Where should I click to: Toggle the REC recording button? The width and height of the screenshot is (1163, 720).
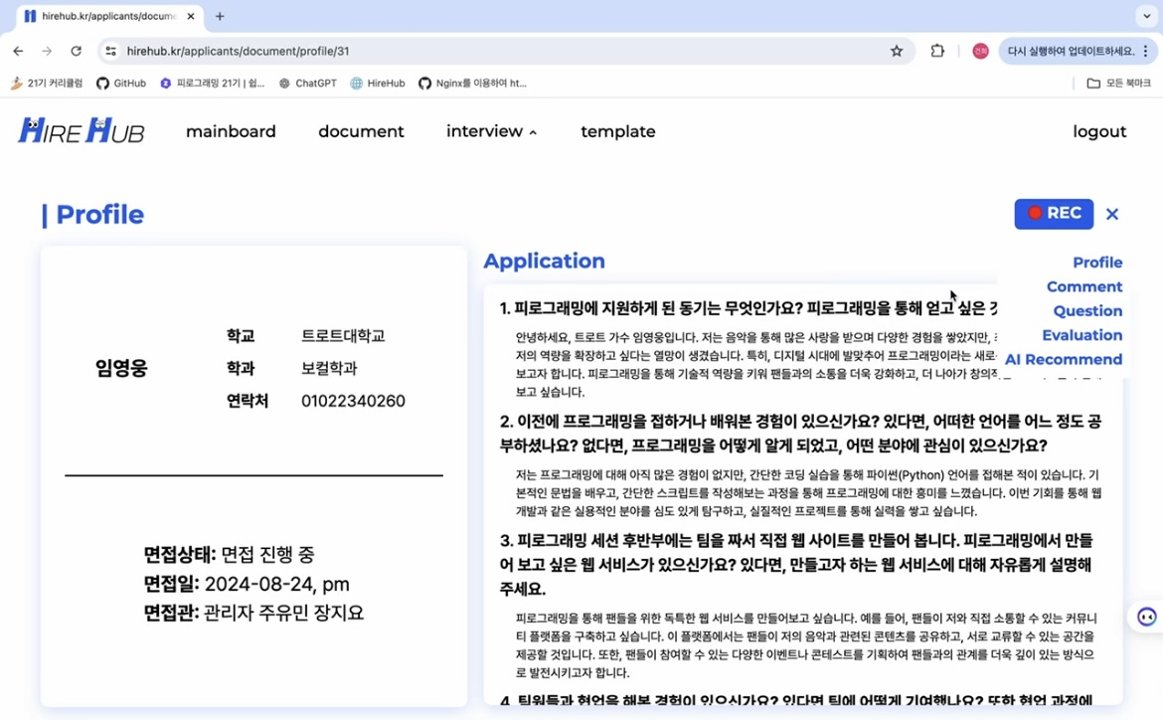pos(1053,213)
